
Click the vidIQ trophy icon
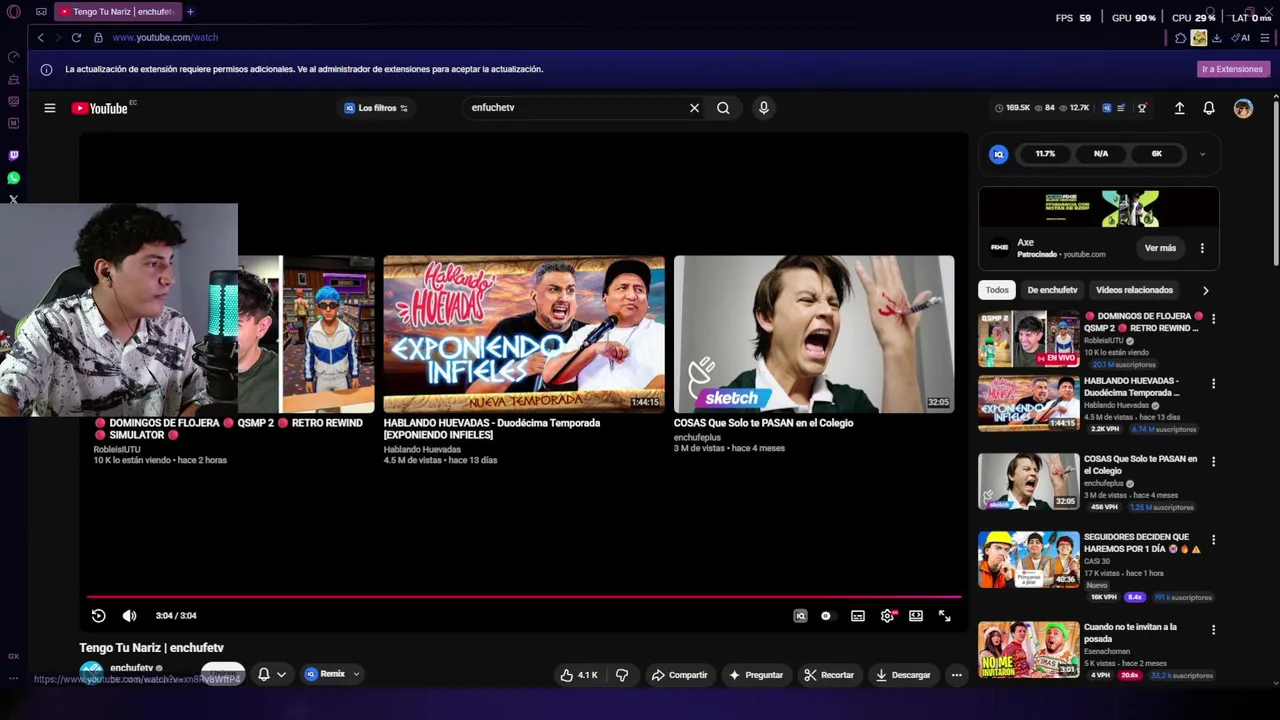[x=1142, y=108]
